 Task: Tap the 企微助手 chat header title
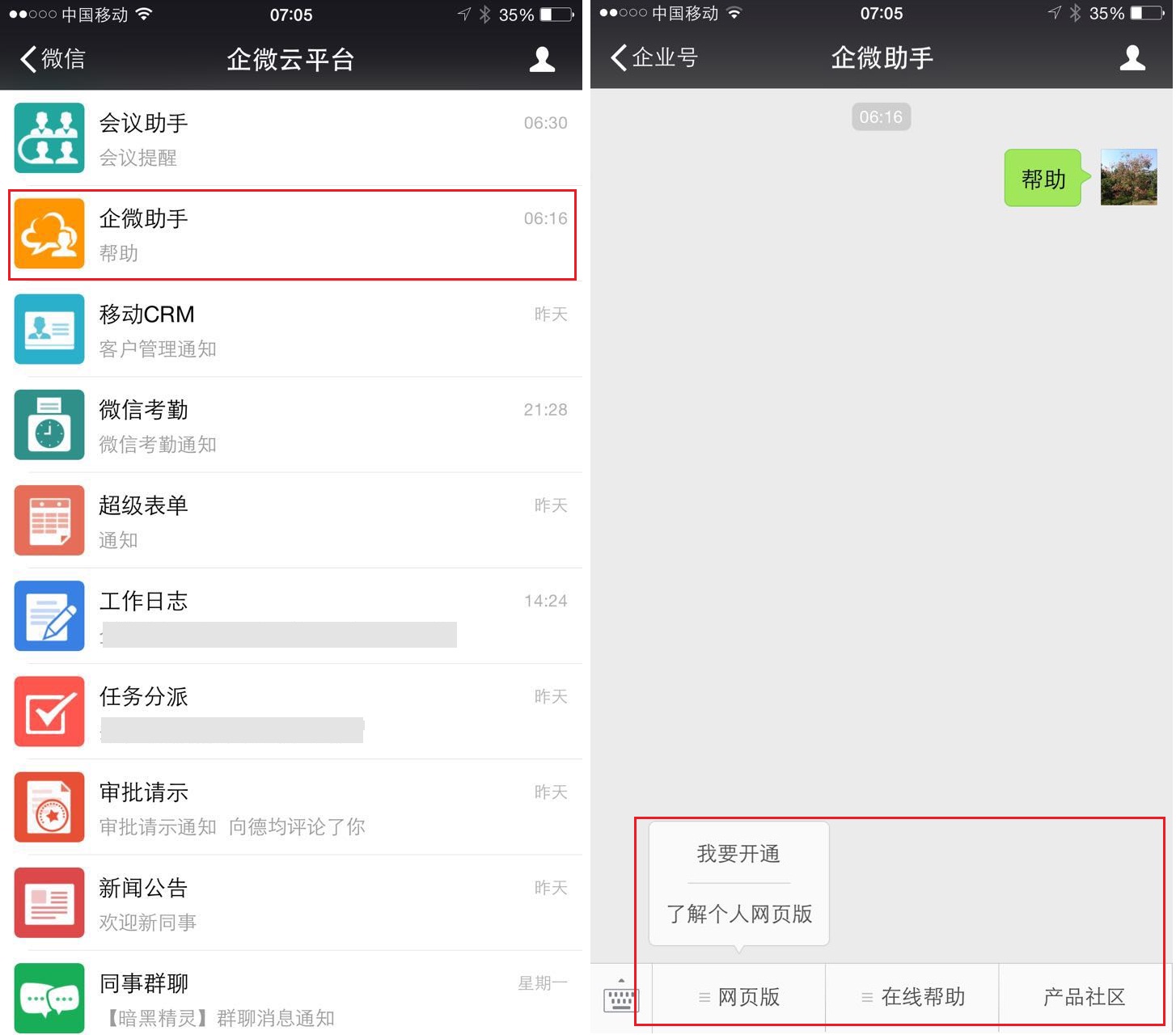click(882, 58)
